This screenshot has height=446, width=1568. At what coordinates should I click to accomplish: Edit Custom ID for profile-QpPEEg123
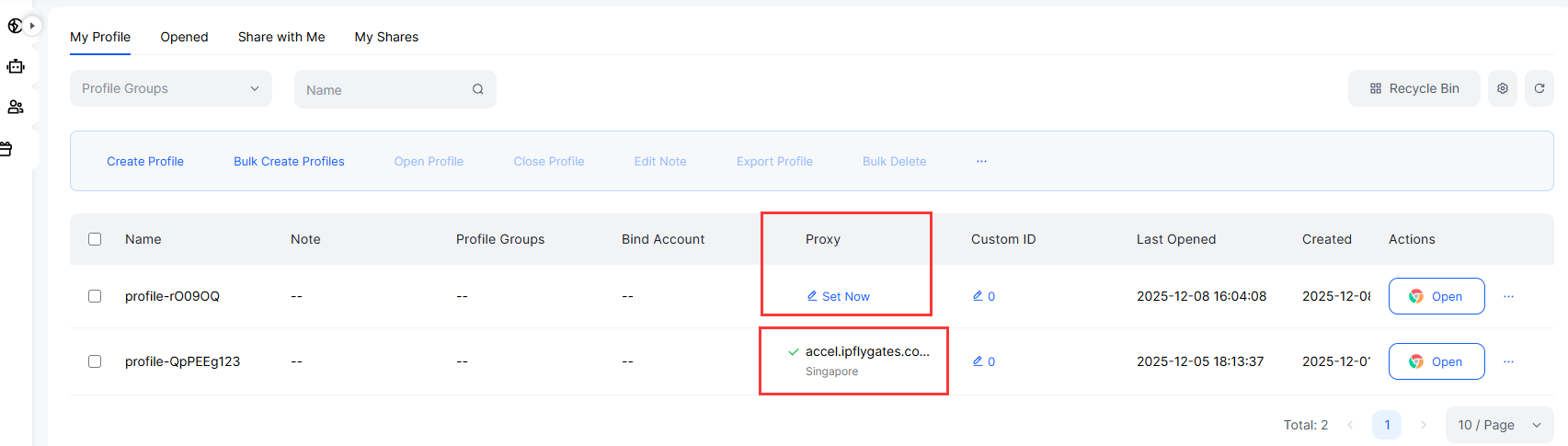(x=979, y=361)
